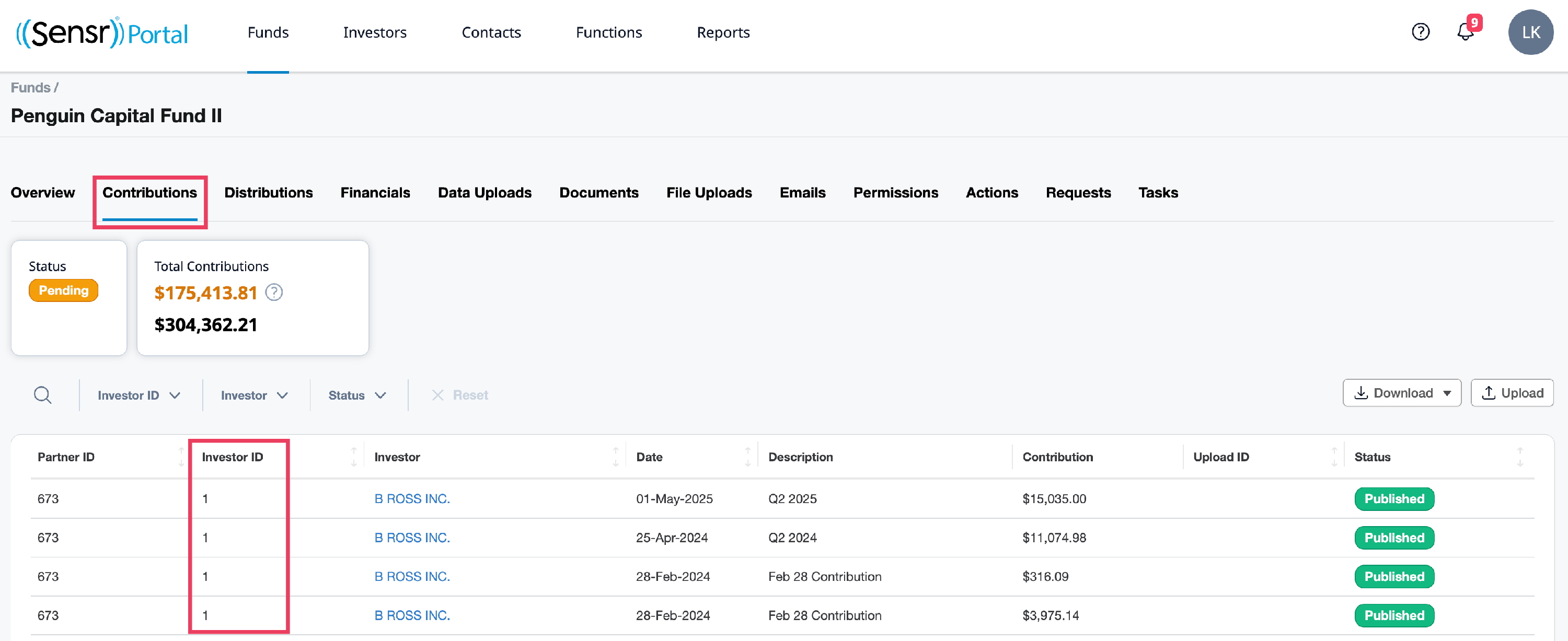Sort by Investor ID column arrows
This screenshot has height=641, width=1568.
(x=354, y=457)
